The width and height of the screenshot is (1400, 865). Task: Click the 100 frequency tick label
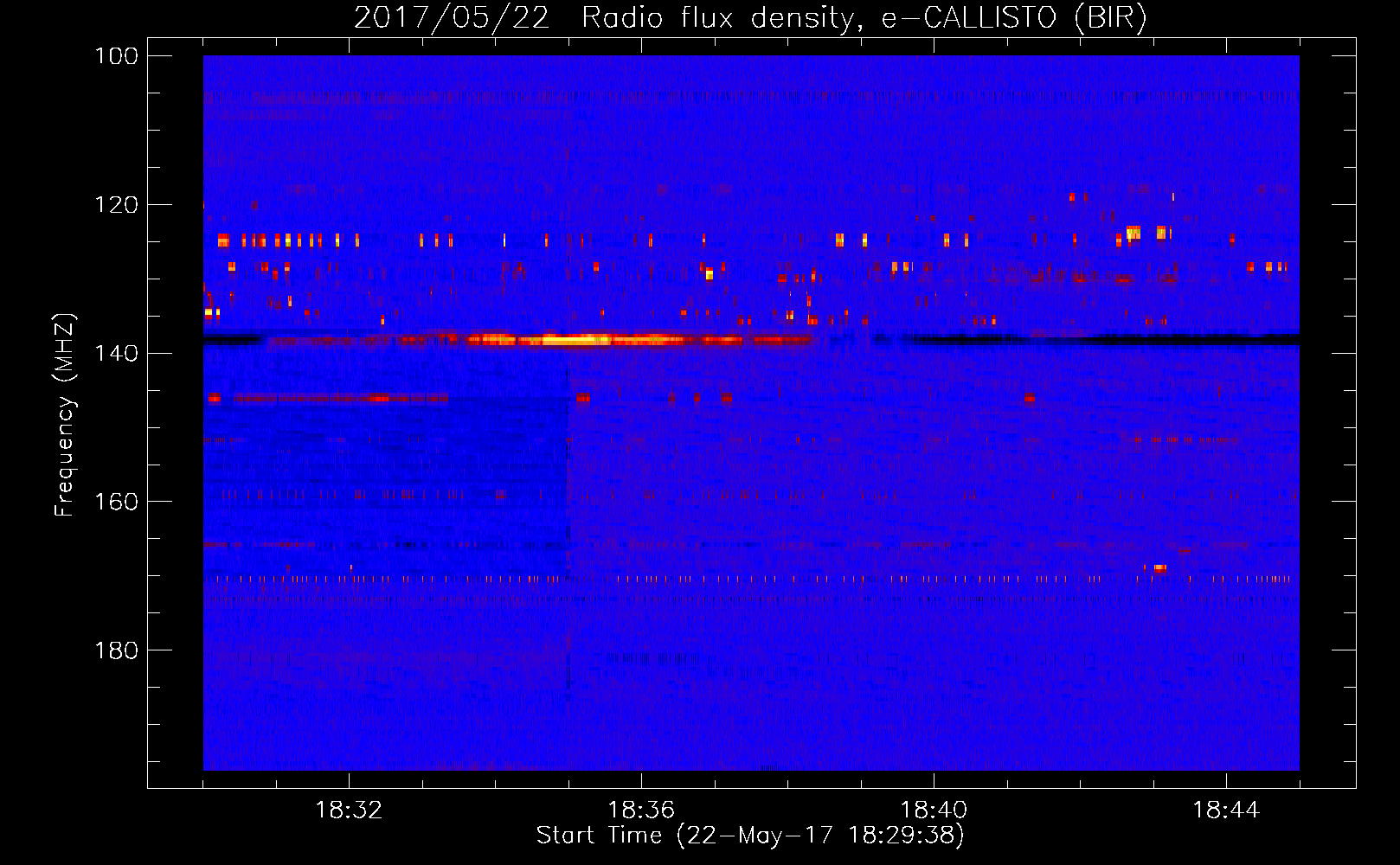[x=117, y=56]
